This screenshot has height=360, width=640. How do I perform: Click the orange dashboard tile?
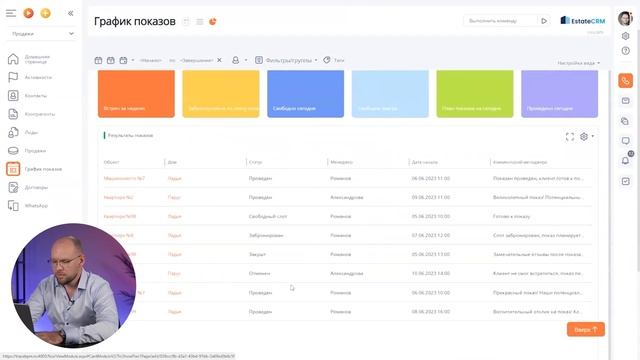click(136, 94)
